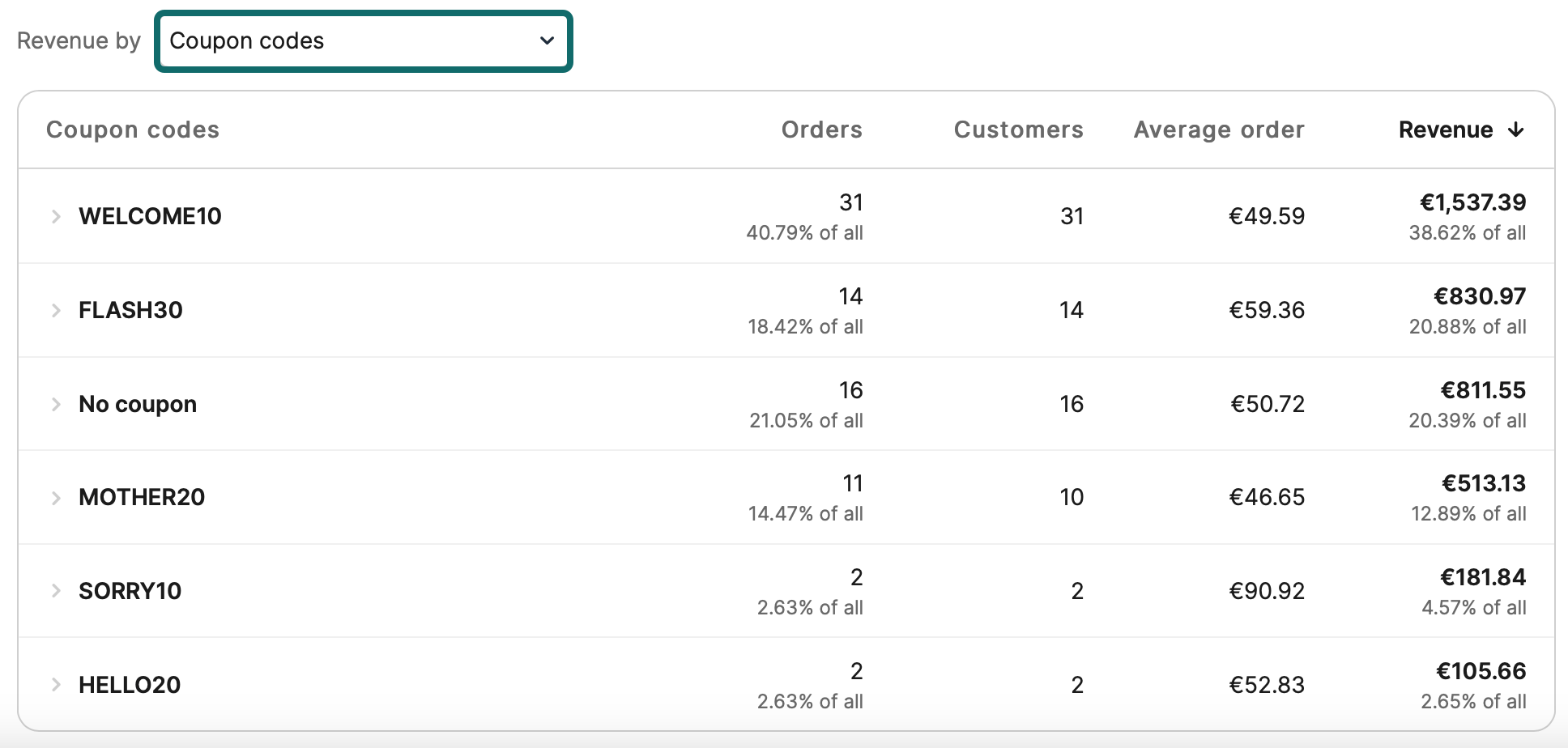Screen dimensions: 1568x748
Task: Sort the table by Customers column
Action: [1019, 130]
